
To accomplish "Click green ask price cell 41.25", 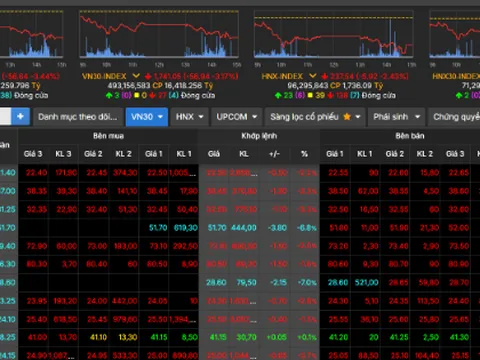I will pyautogui.click(x=399, y=337).
